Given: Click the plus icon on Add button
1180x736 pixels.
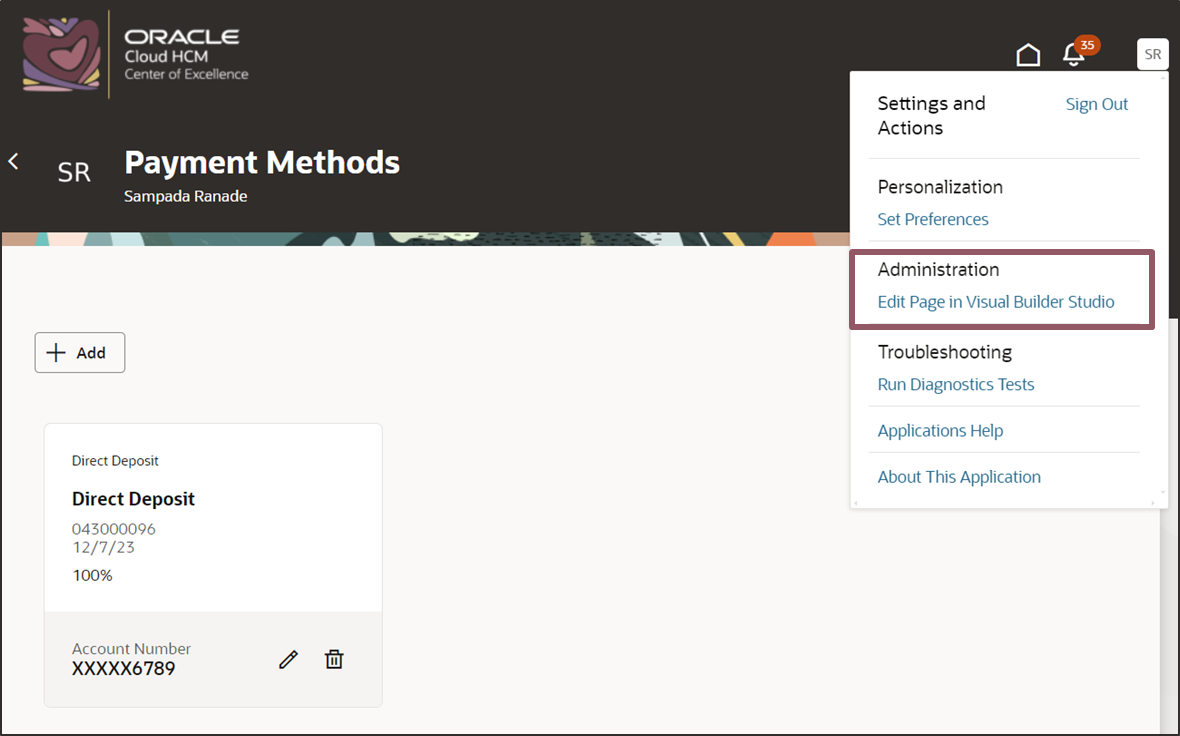Looking at the screenshot, I should (x=57, y=353).
